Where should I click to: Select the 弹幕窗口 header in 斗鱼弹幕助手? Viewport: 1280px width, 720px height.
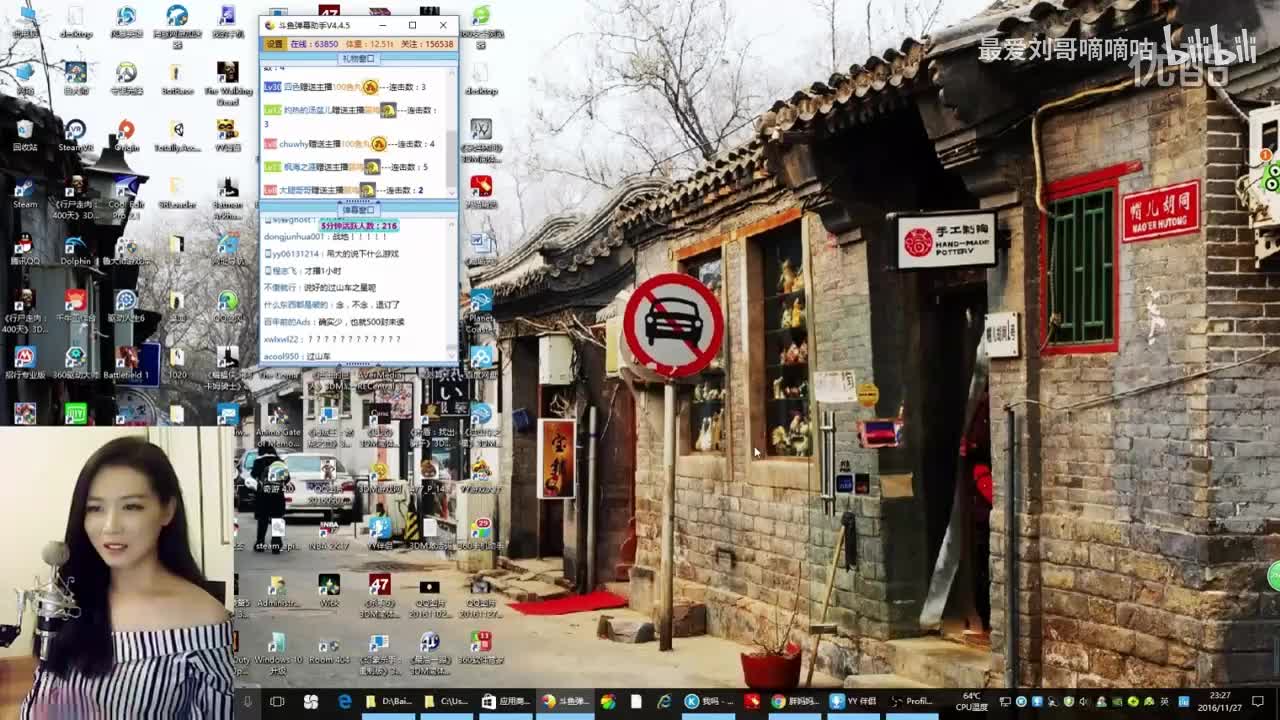[359, 210]
